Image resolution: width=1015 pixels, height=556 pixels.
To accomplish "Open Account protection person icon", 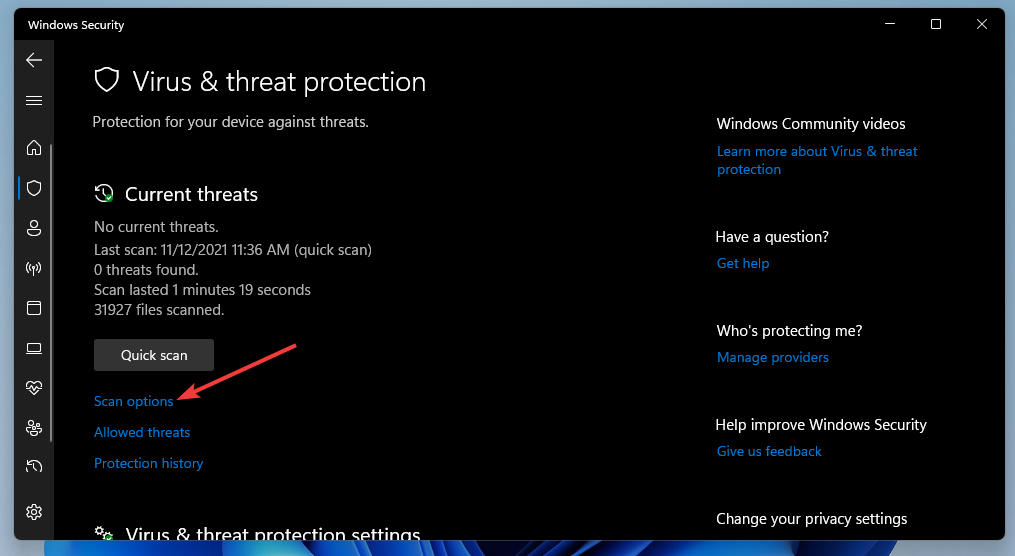I will [x=34, y=228].
